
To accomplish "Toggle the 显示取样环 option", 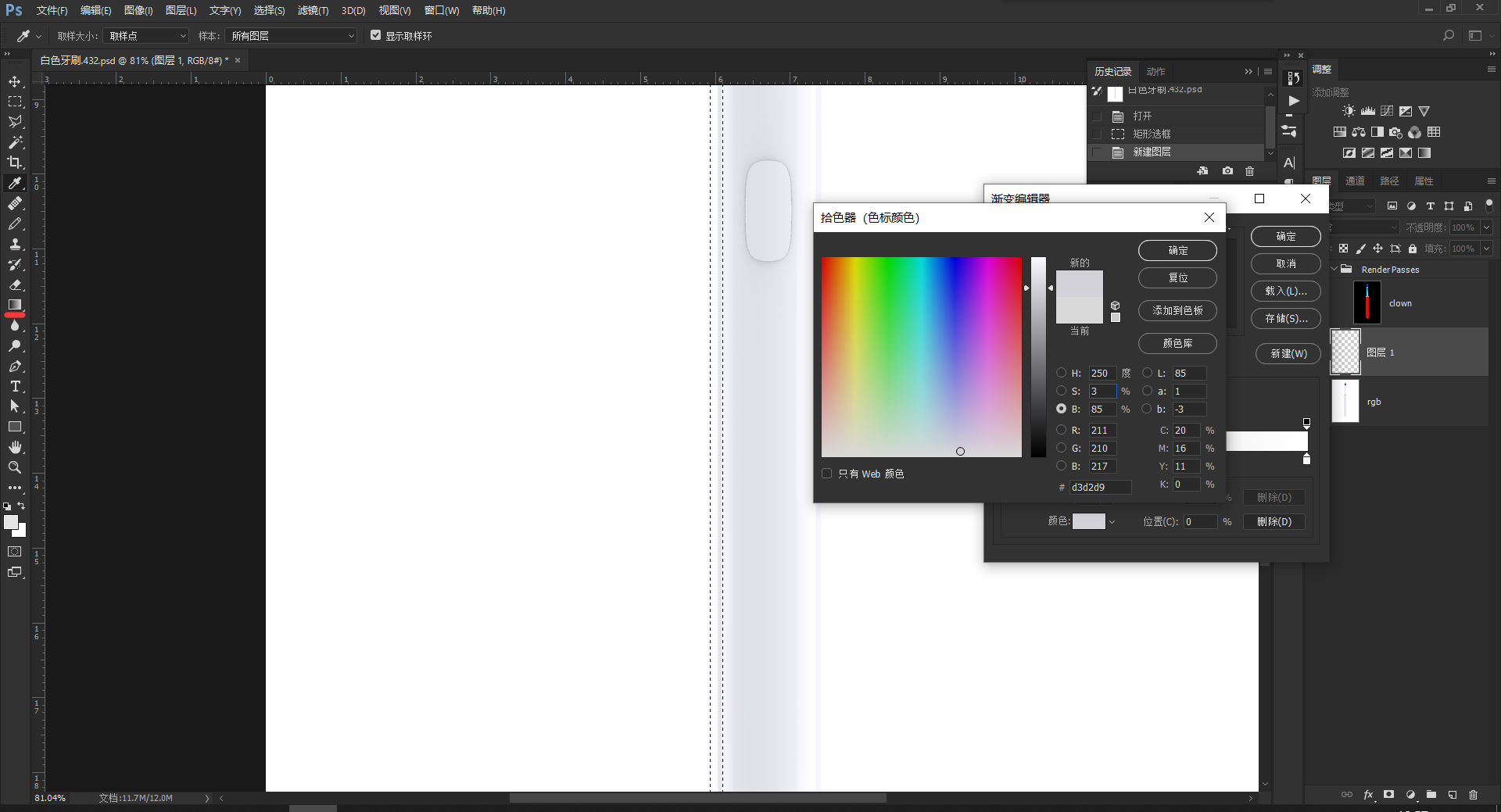I will pos(377,35).
